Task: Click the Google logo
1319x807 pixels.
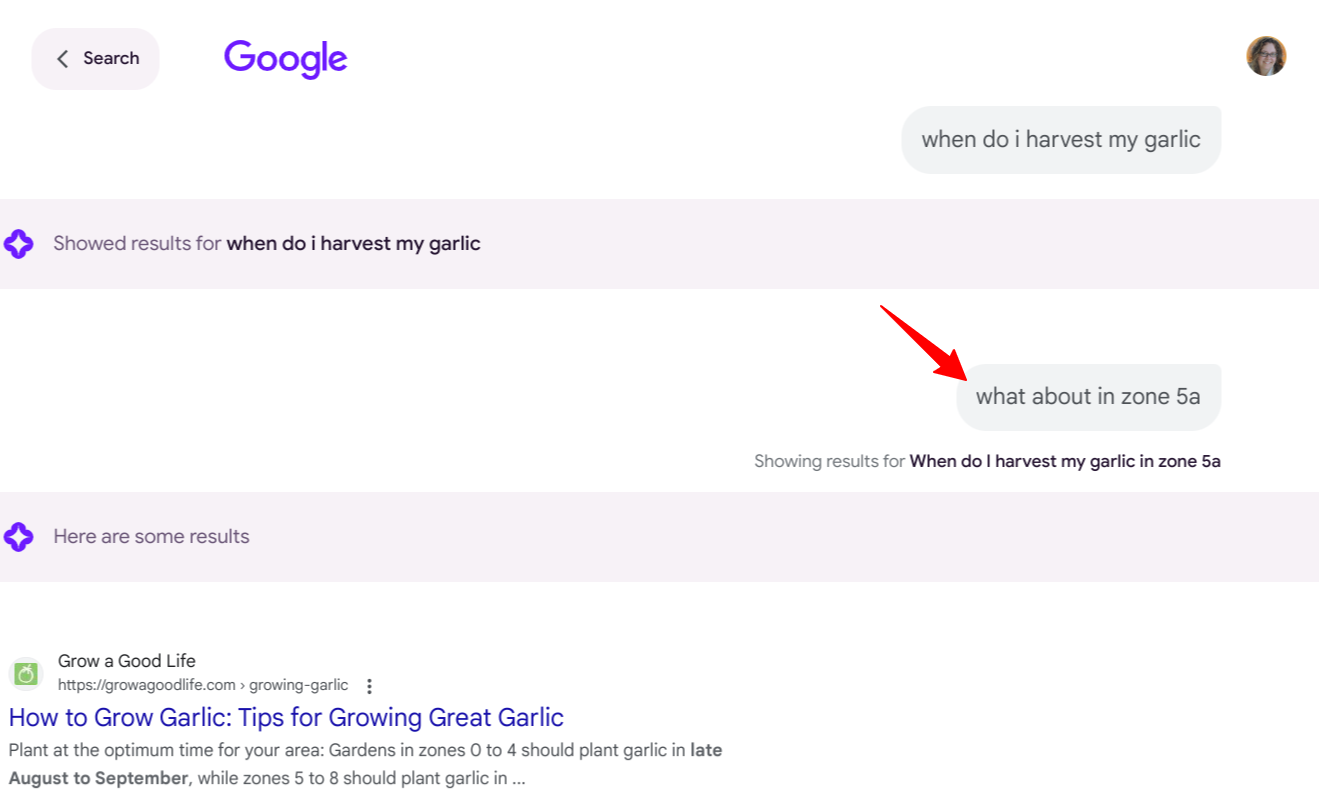Action: point(285,58)
